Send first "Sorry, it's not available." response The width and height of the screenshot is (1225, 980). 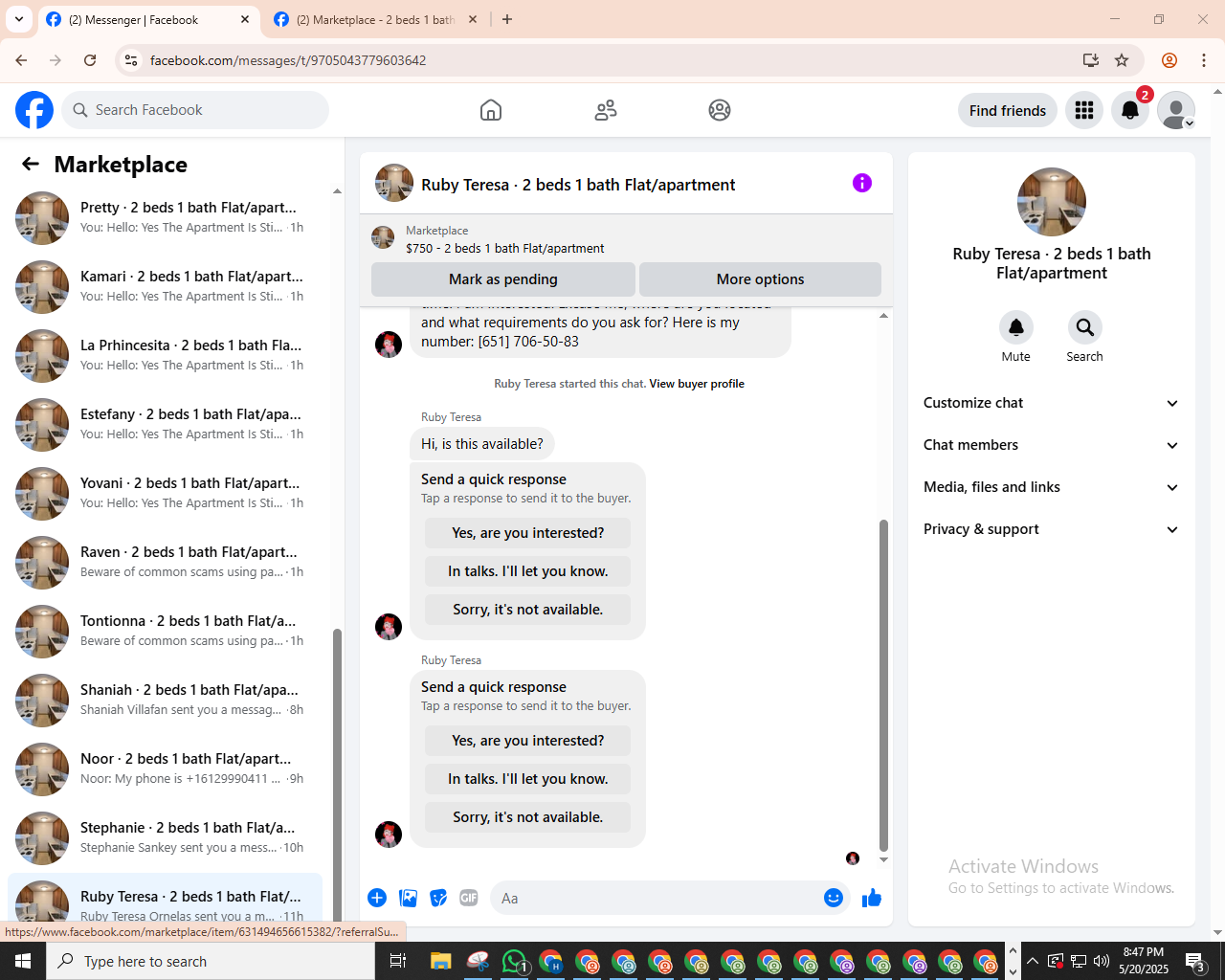click(x=528, y=610)
